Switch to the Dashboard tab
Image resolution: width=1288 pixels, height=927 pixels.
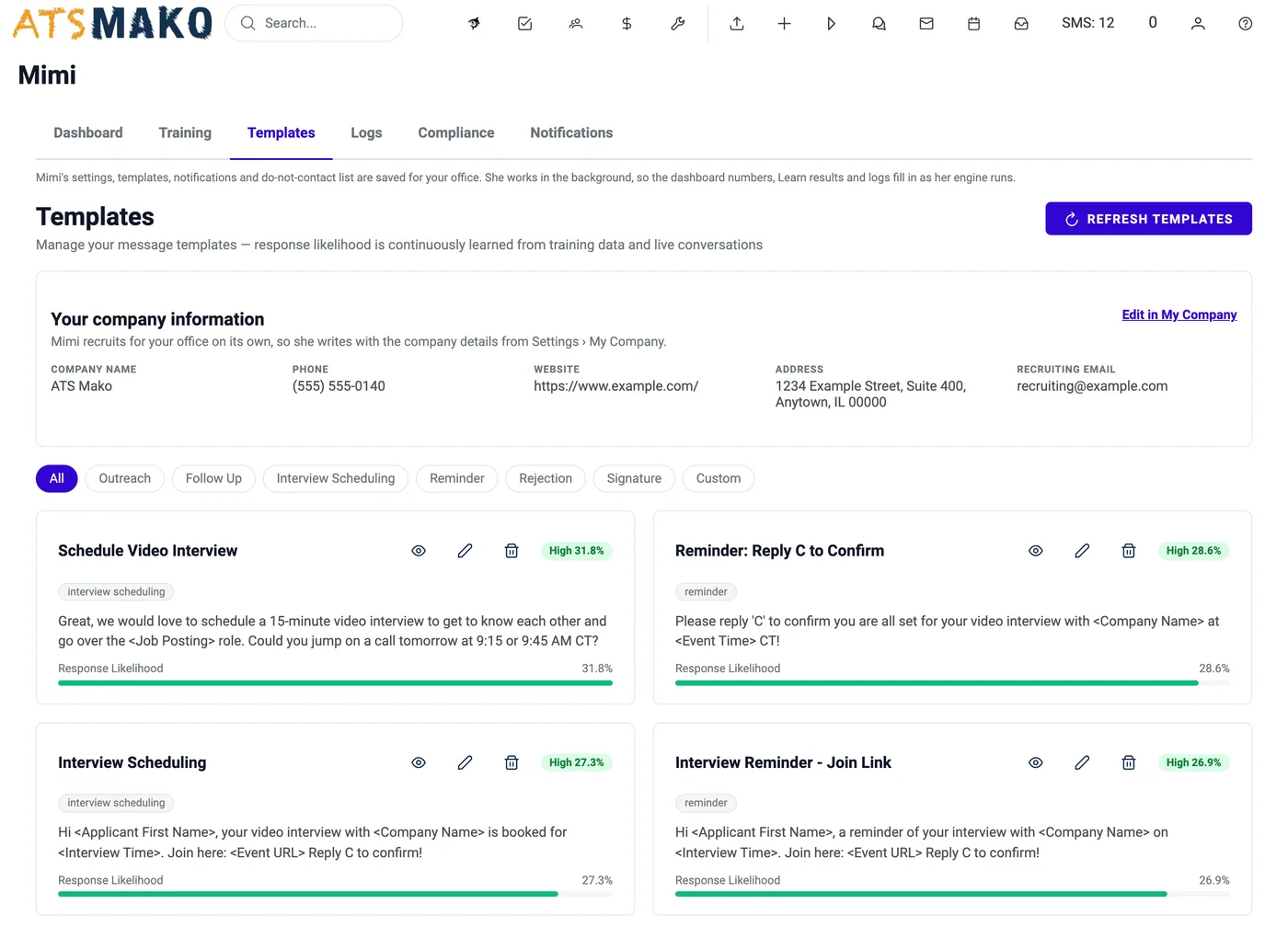click(x=88, y=132)
